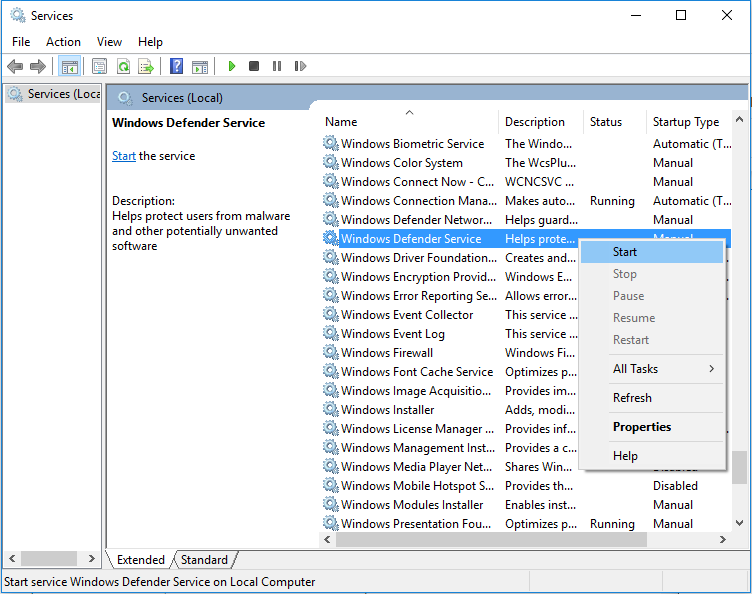Click the Refresh toolbar icon

click(x=123, y=66)
